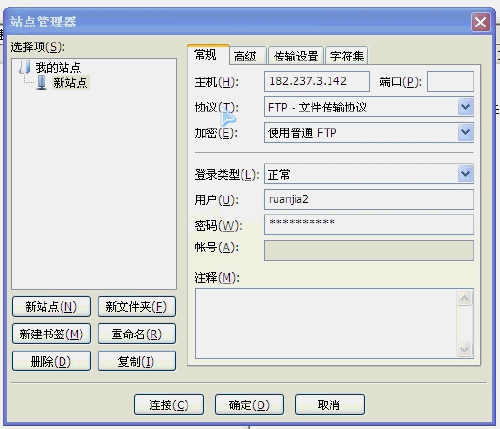Select 我的站点 in the site tree
Screen dimensions: 500x429
coord(58,67)
